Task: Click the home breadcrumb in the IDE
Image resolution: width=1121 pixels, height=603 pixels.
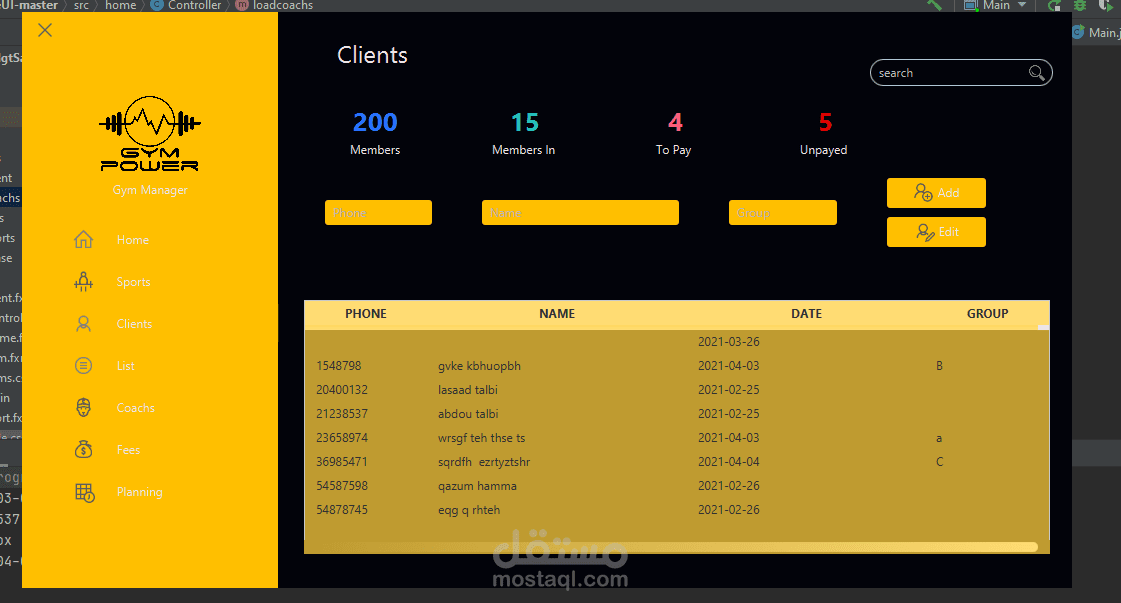Action: tap(121, 5)
